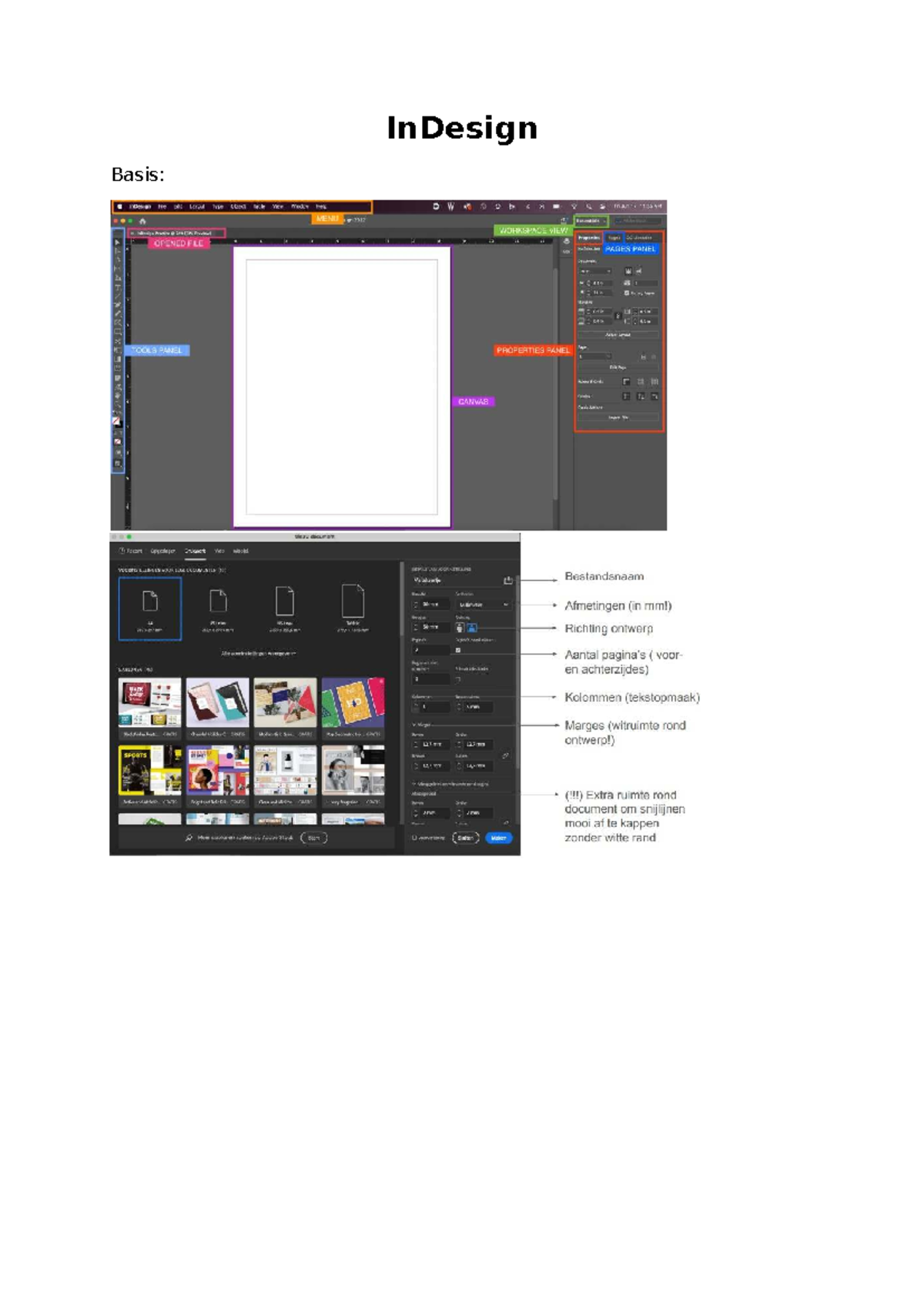Click save preset icon beside document name
Image resolution: width=924 pixels, height=1306 pixels.
click(508, 581)
